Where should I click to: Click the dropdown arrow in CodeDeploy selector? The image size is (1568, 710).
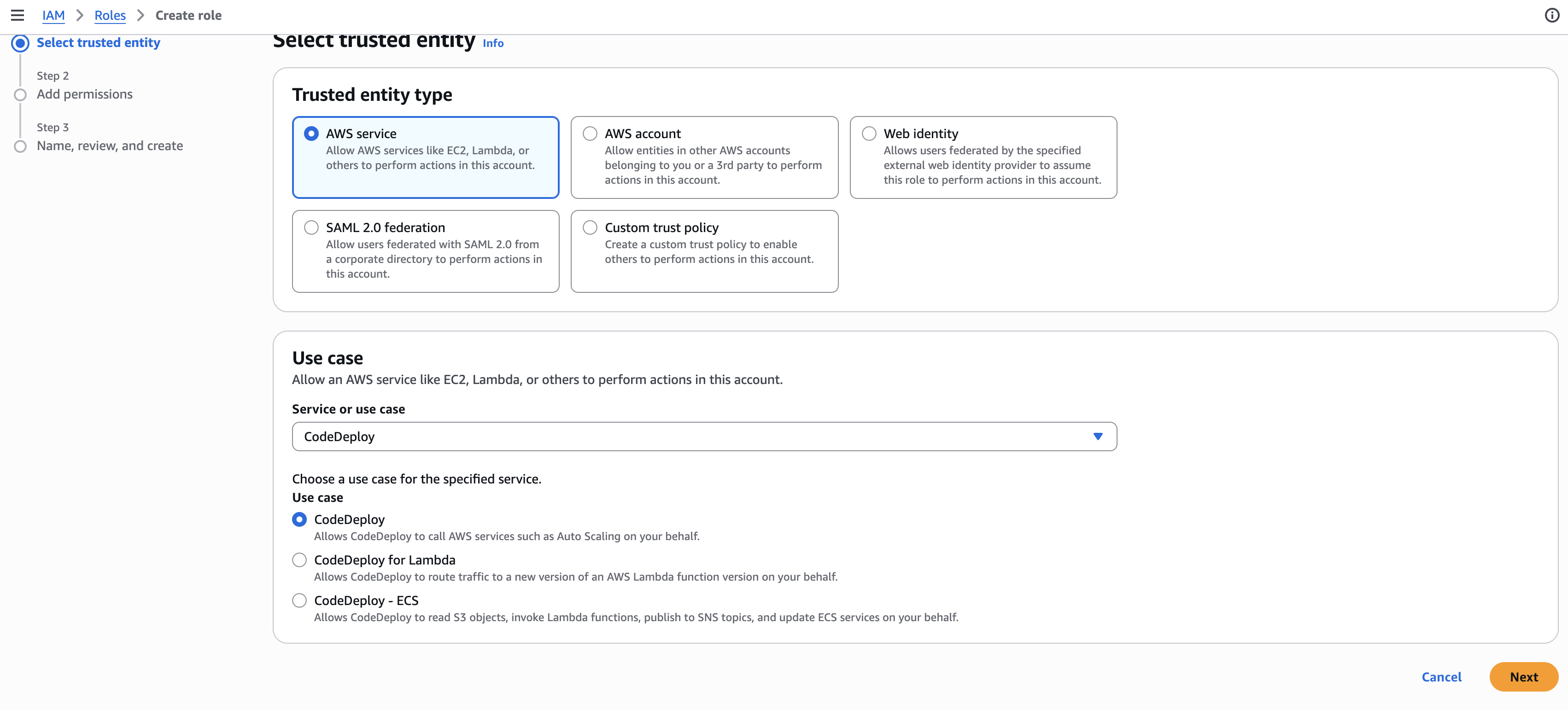(x=1098, y=436)
